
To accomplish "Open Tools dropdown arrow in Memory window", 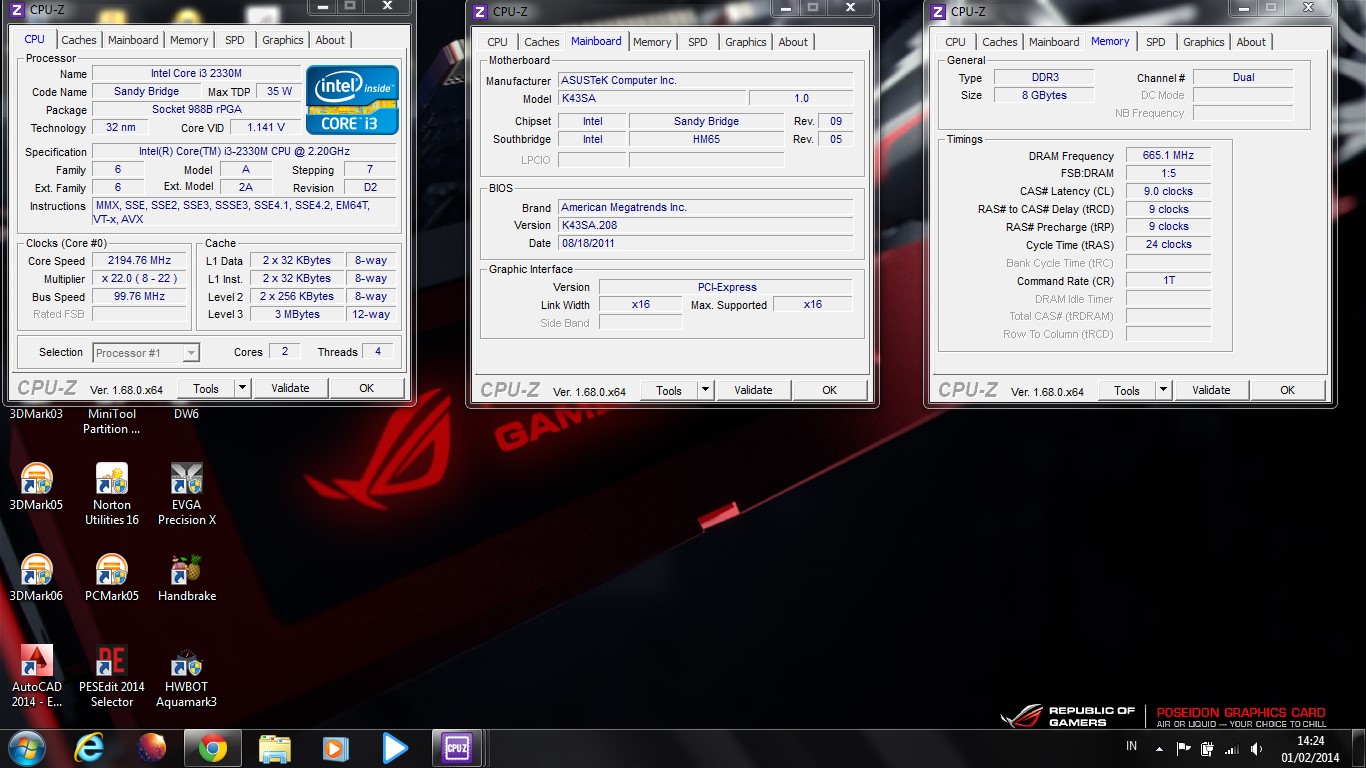I will point(1163,390).
